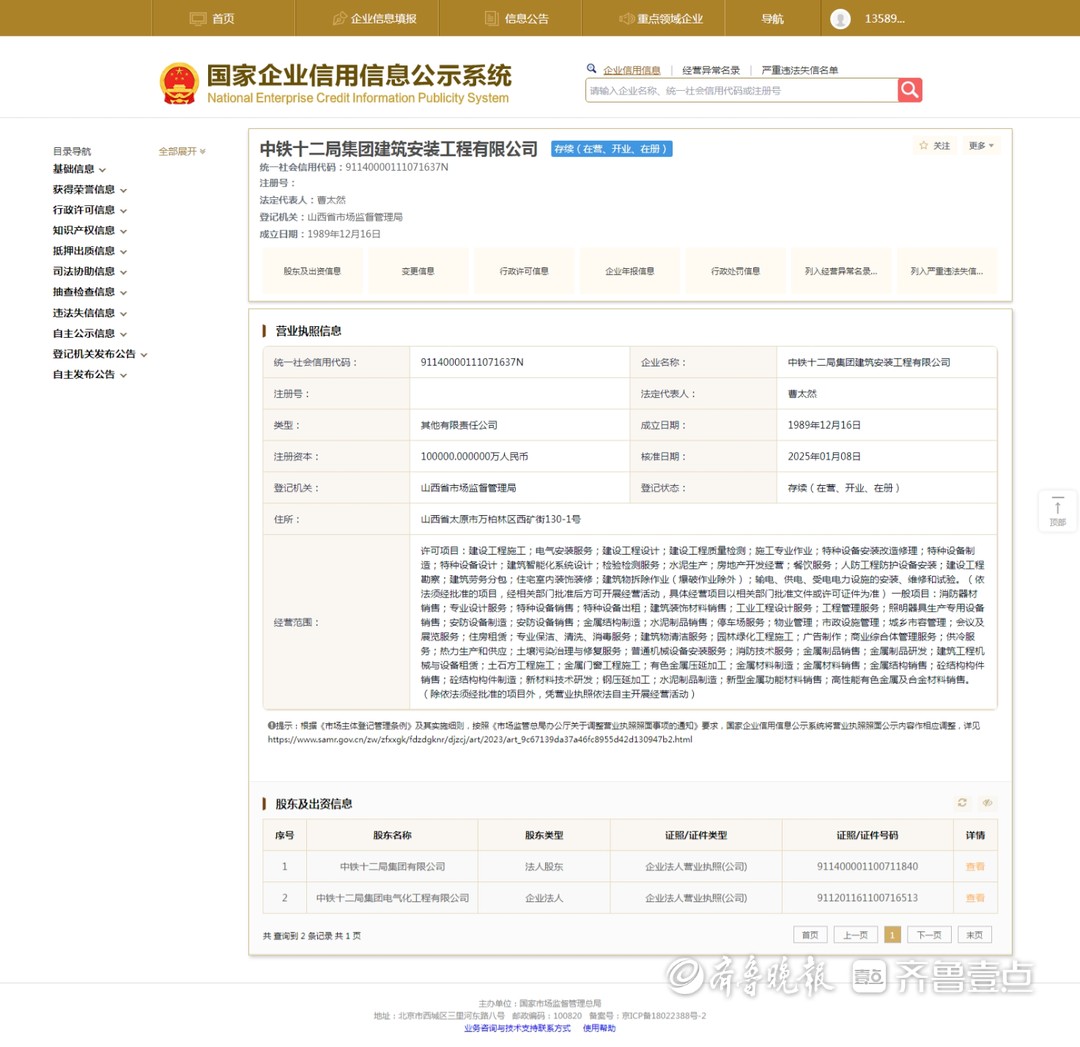
Task: Click the 存续 status badge
Action: coord(611,149)
